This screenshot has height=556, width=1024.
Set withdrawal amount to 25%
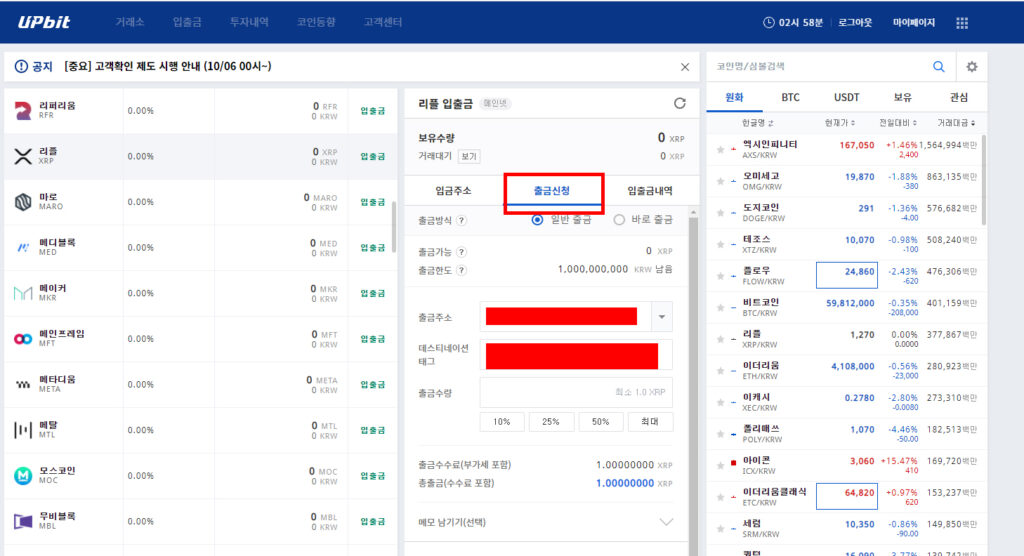pos(551,422)
